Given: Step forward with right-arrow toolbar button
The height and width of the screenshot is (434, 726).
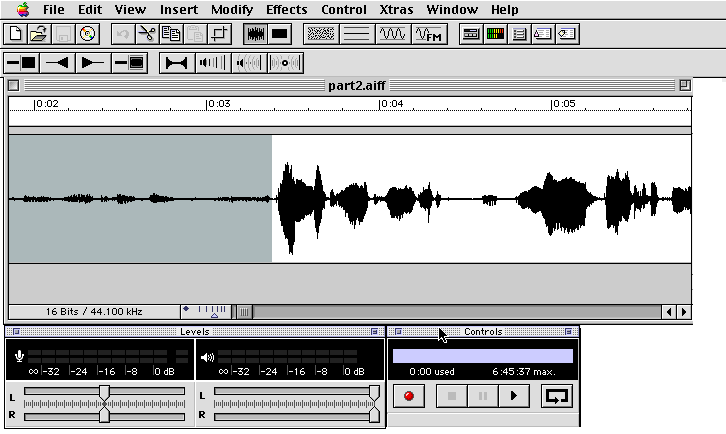Looking at the screenshot, I should (x=94, y=63).
